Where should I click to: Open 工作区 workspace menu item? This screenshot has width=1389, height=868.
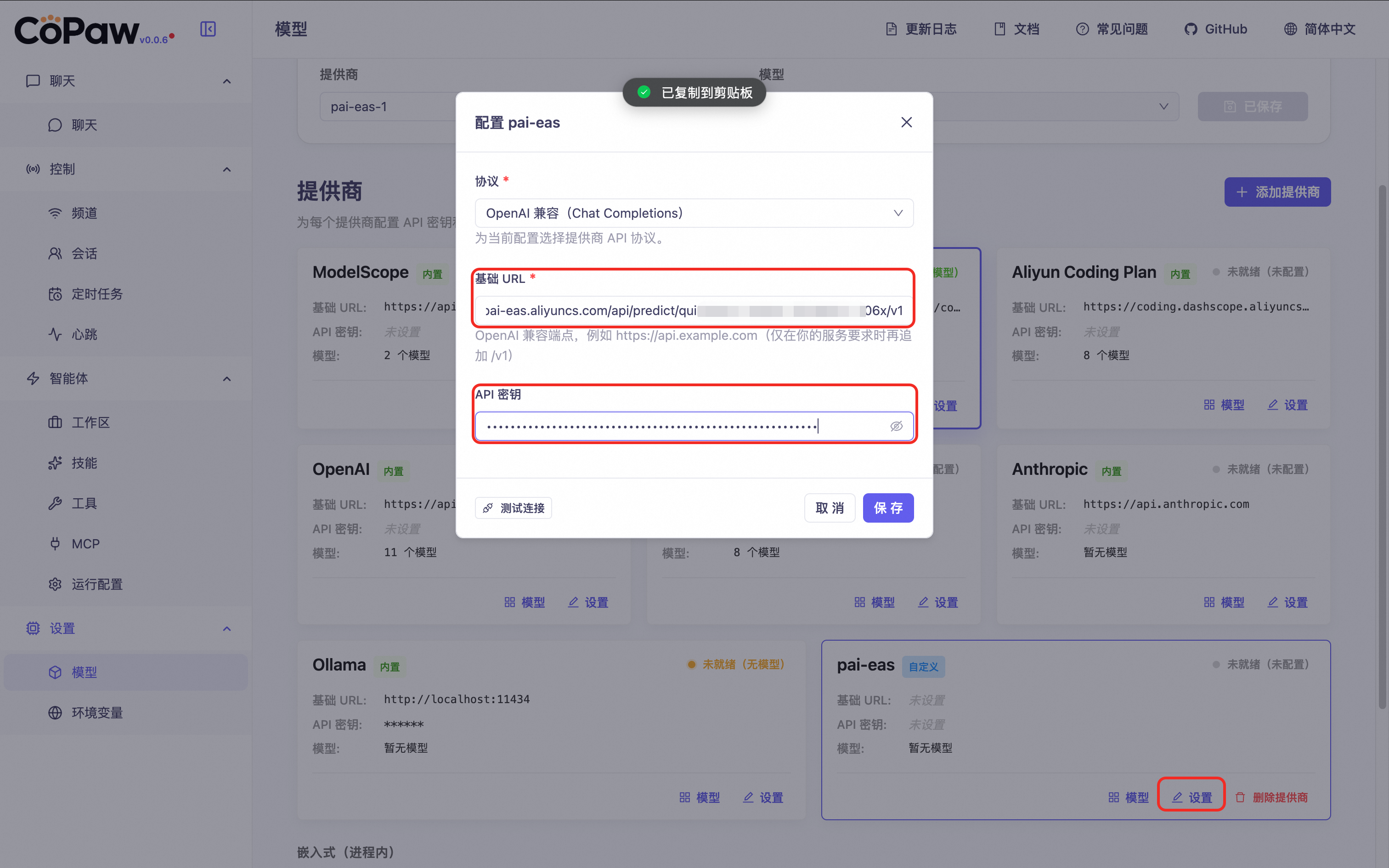point(90,423)
